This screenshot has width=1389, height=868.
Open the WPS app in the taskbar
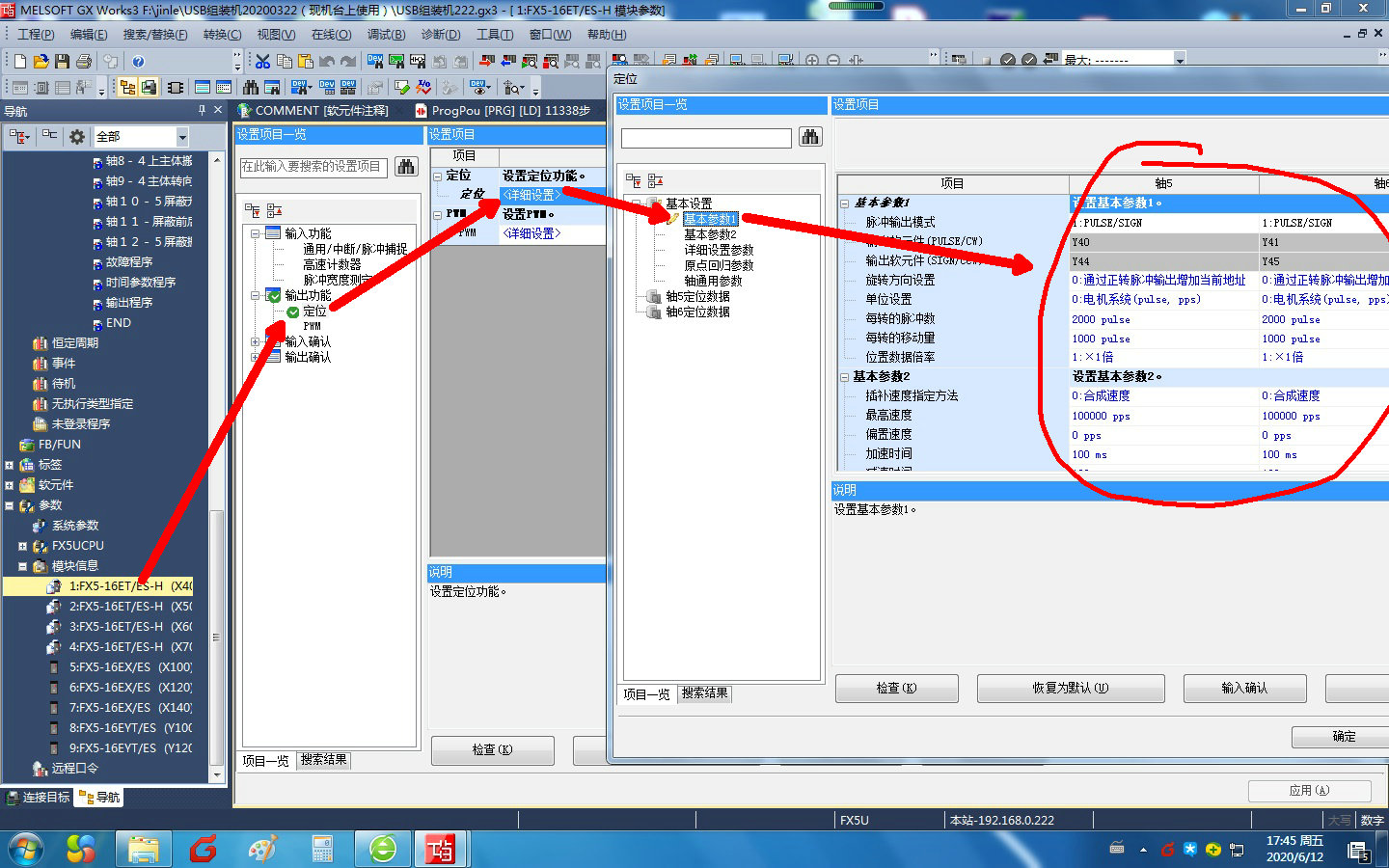tap(203, 849)
